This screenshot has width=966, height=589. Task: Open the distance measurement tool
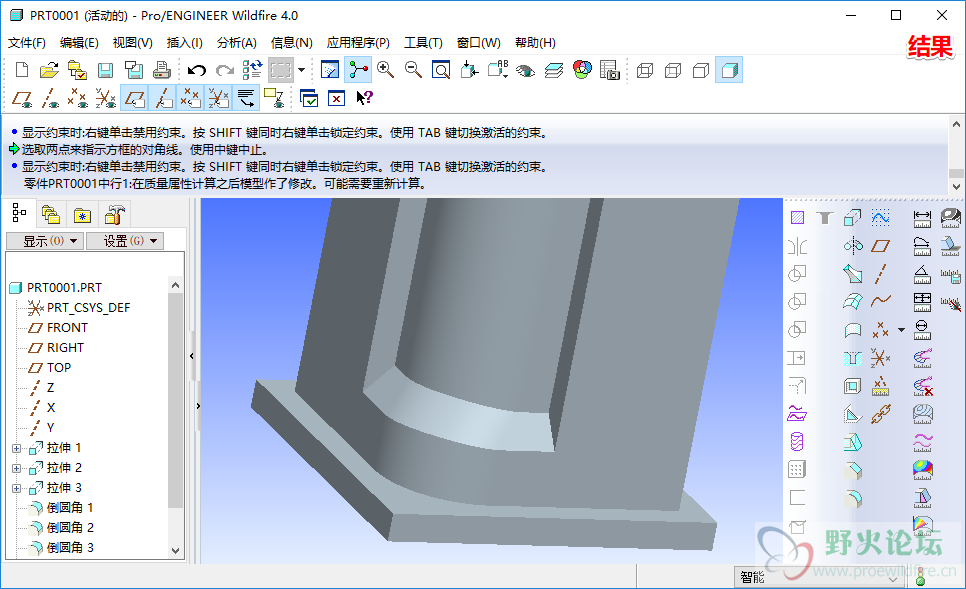tap(922, 217)
